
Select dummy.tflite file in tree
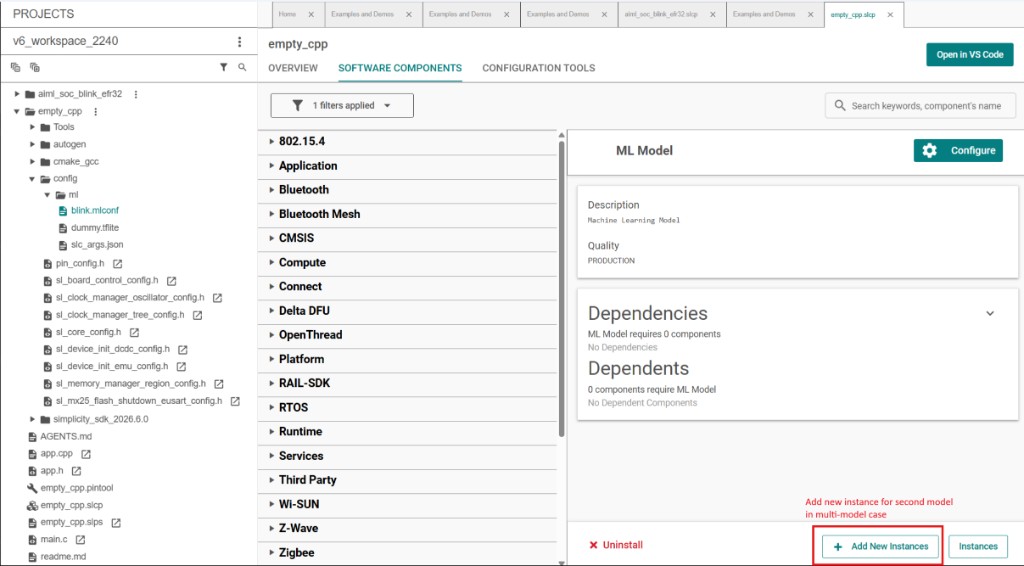click(x=95, y=228)
